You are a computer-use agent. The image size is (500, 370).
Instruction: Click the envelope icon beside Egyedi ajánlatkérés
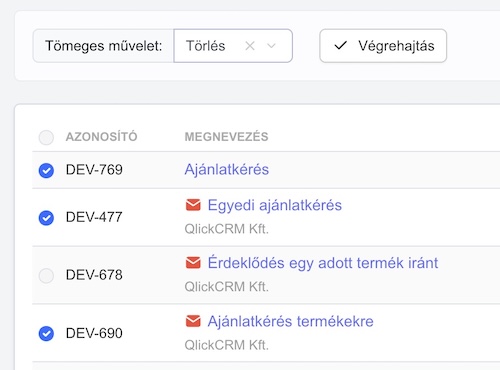[193, 205]
